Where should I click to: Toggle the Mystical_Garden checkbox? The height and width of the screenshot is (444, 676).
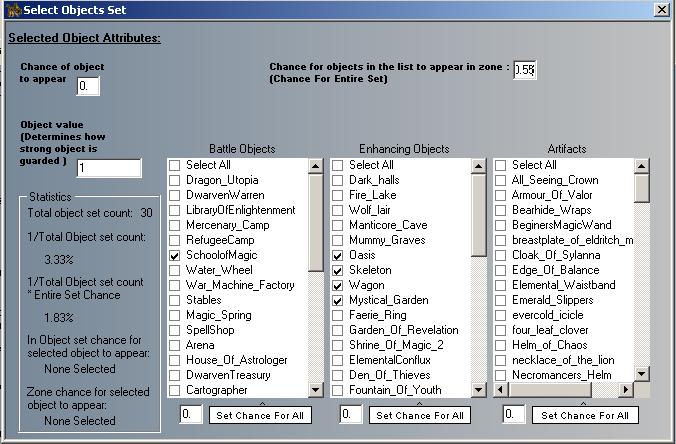(339, 300)
